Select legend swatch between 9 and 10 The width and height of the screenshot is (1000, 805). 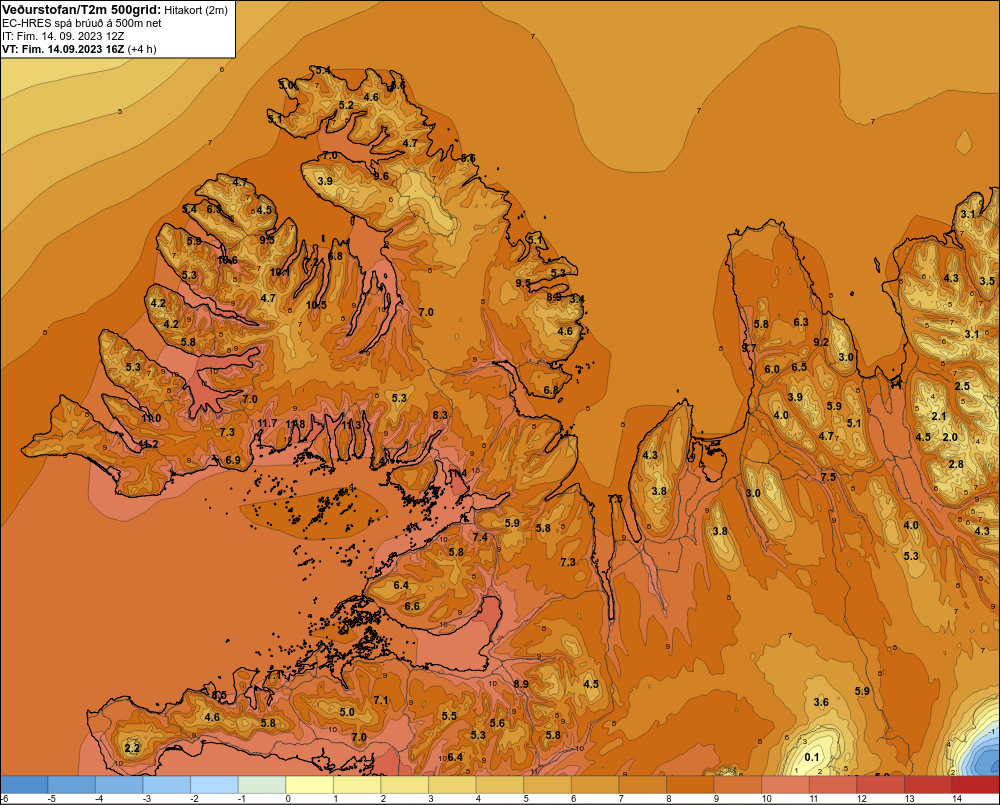tap(738, 784)
